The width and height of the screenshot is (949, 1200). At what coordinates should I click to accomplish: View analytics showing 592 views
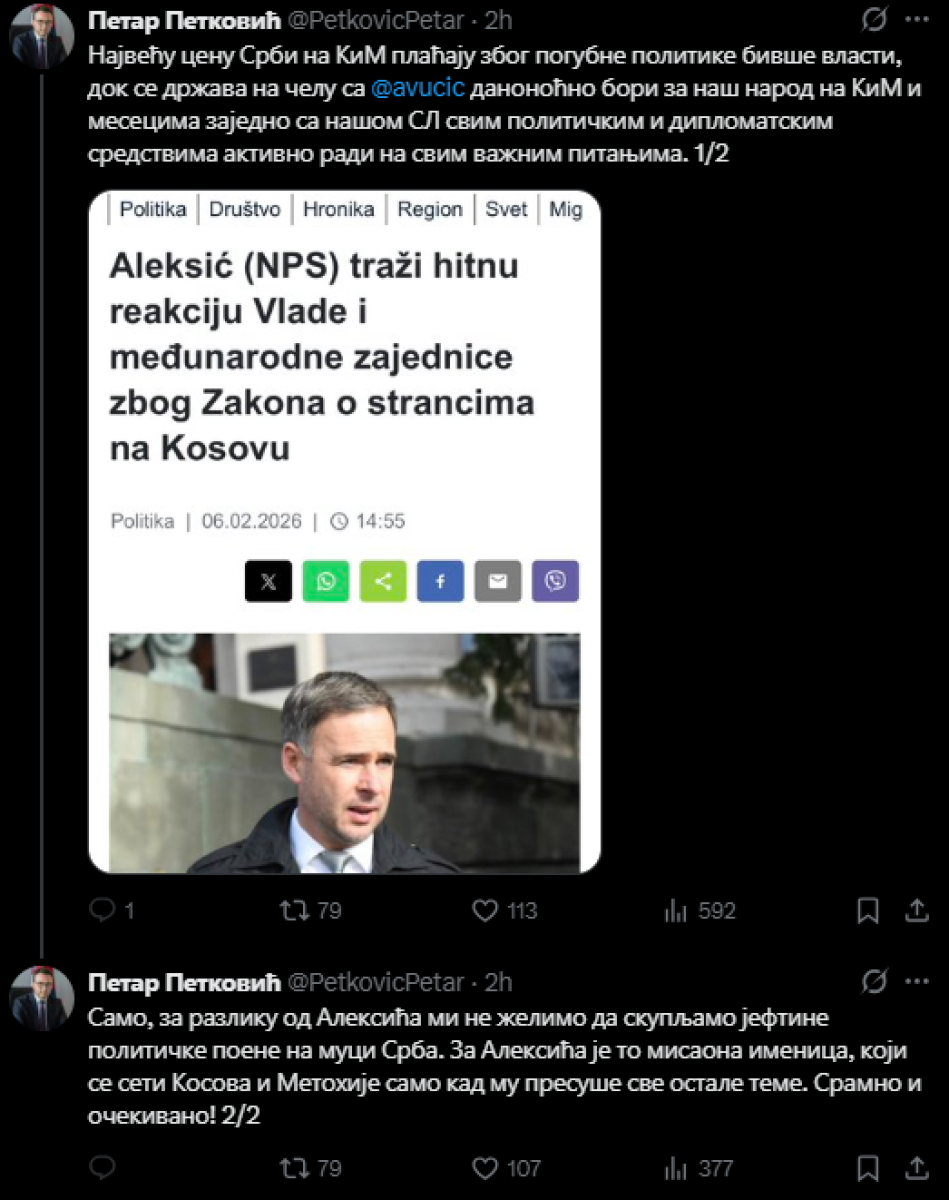677,910
